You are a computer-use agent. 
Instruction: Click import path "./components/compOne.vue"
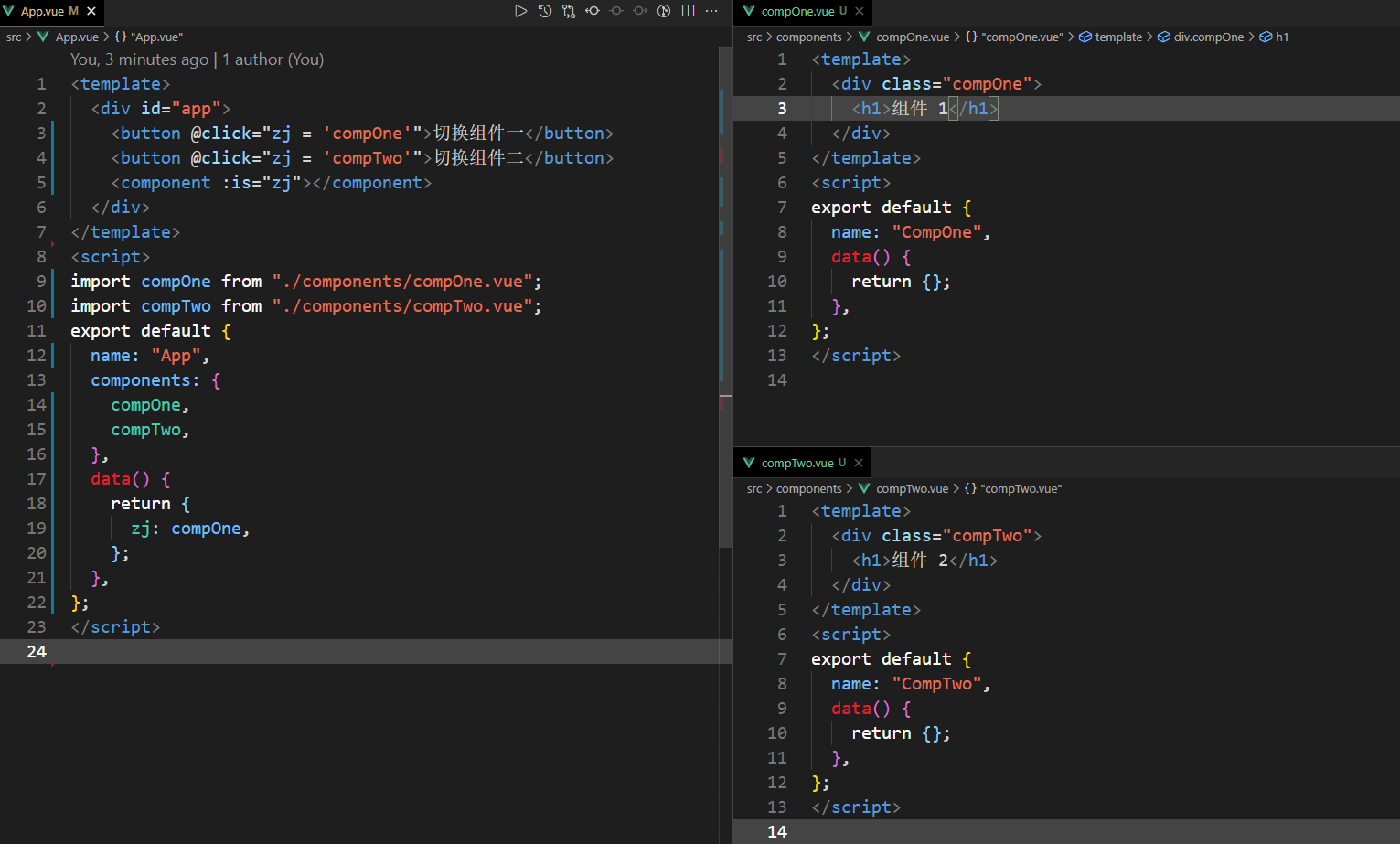(402, 282)
